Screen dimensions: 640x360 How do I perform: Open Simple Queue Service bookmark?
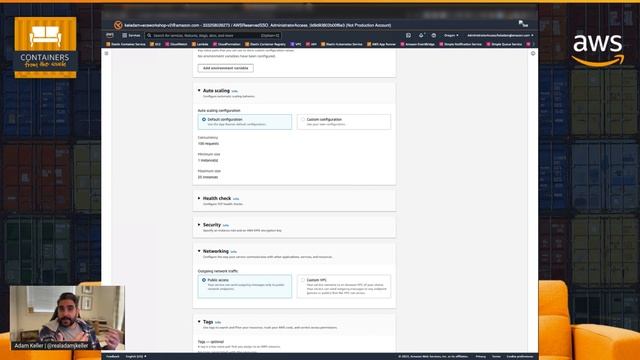pos(504,44)
